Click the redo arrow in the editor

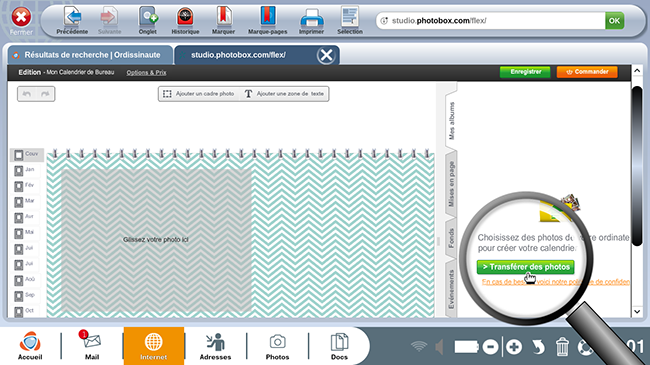(x=45, y=94)
